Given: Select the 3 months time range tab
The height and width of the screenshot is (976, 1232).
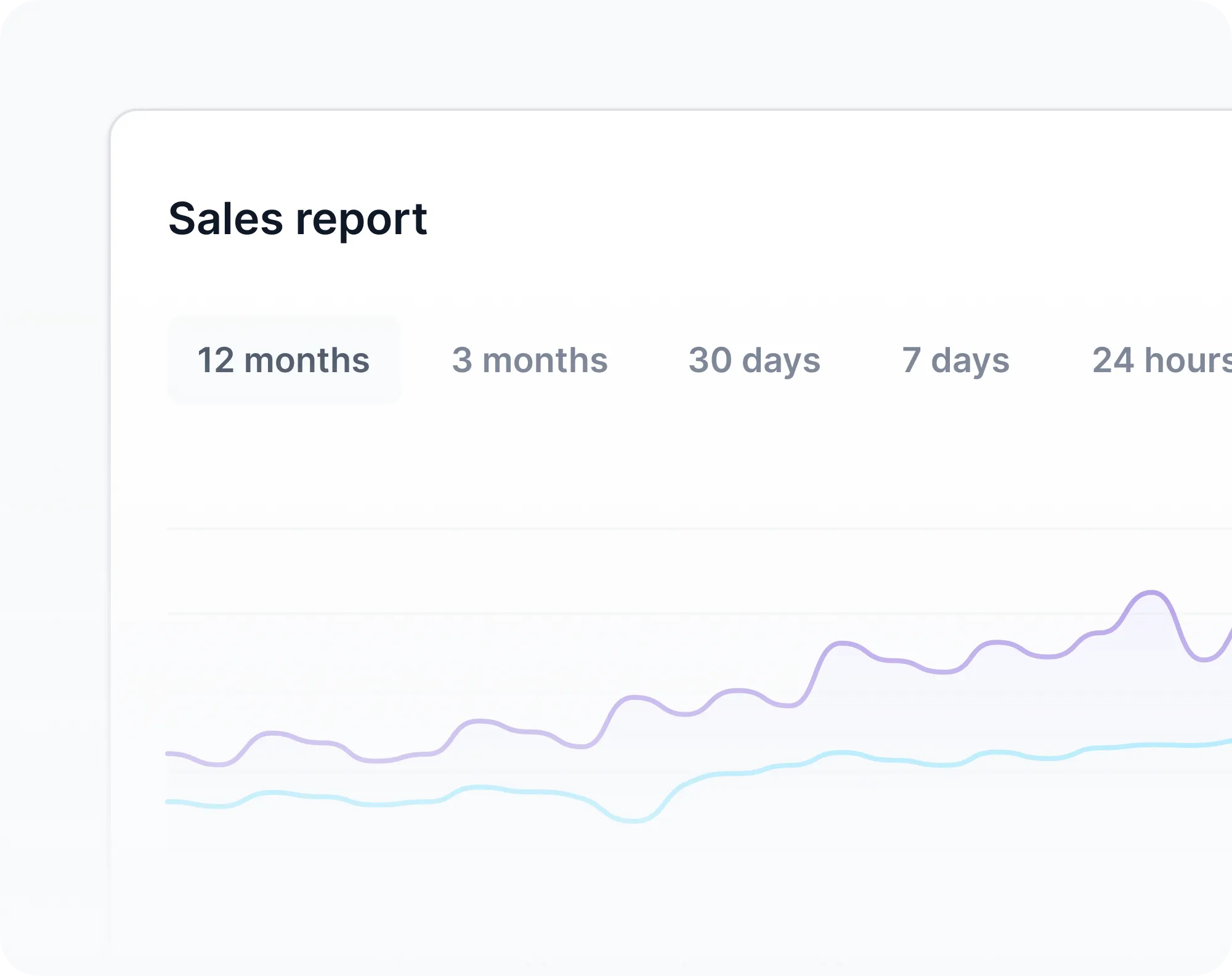Looking at the screenshot, I should point(530,360).
